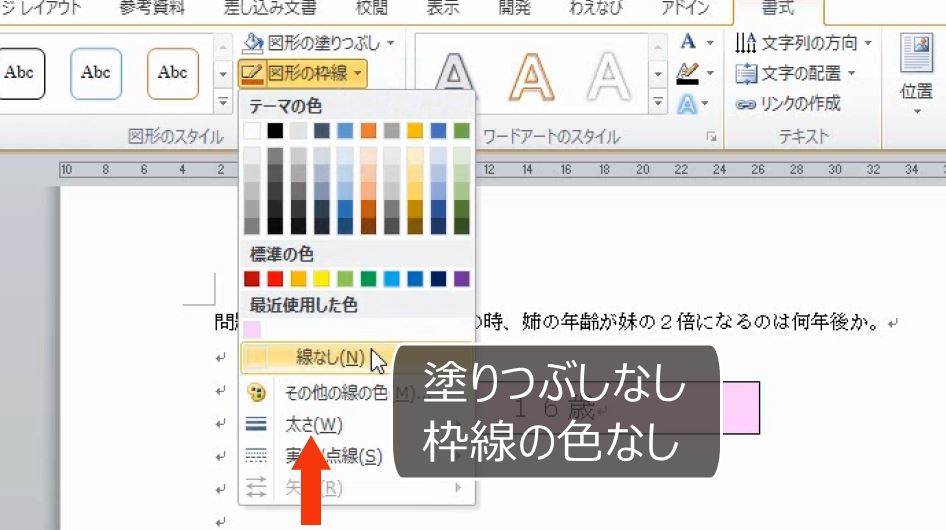Screen dimensions: 946x530
Task: Open the 開発 ribbon tab
Action: [514, 8]
